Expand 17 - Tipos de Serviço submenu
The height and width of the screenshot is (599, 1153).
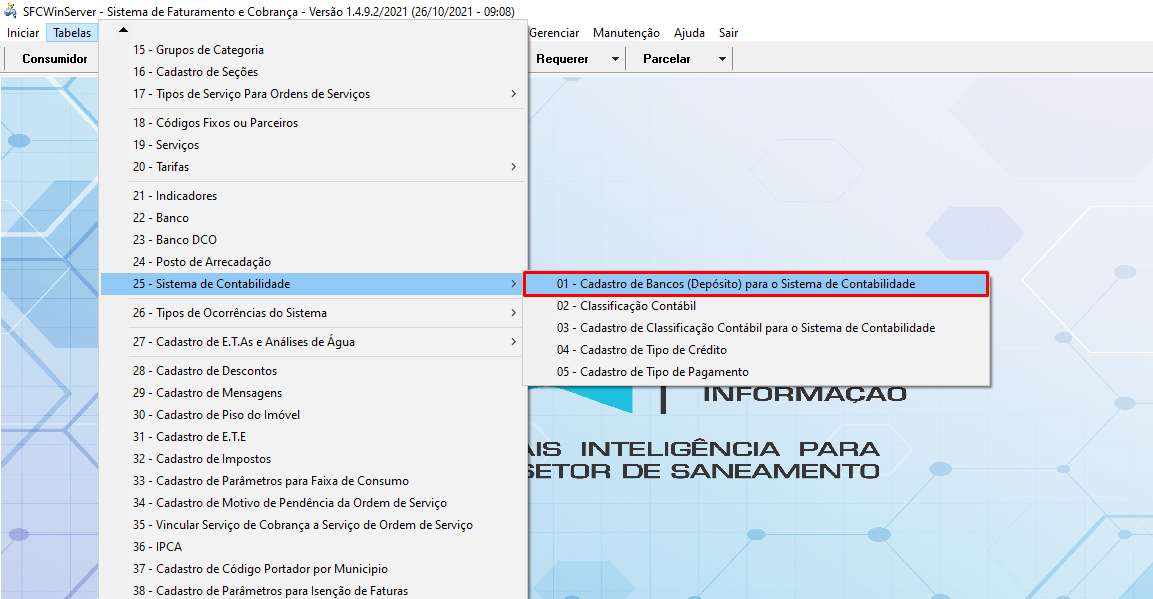(x=513, y=94)
